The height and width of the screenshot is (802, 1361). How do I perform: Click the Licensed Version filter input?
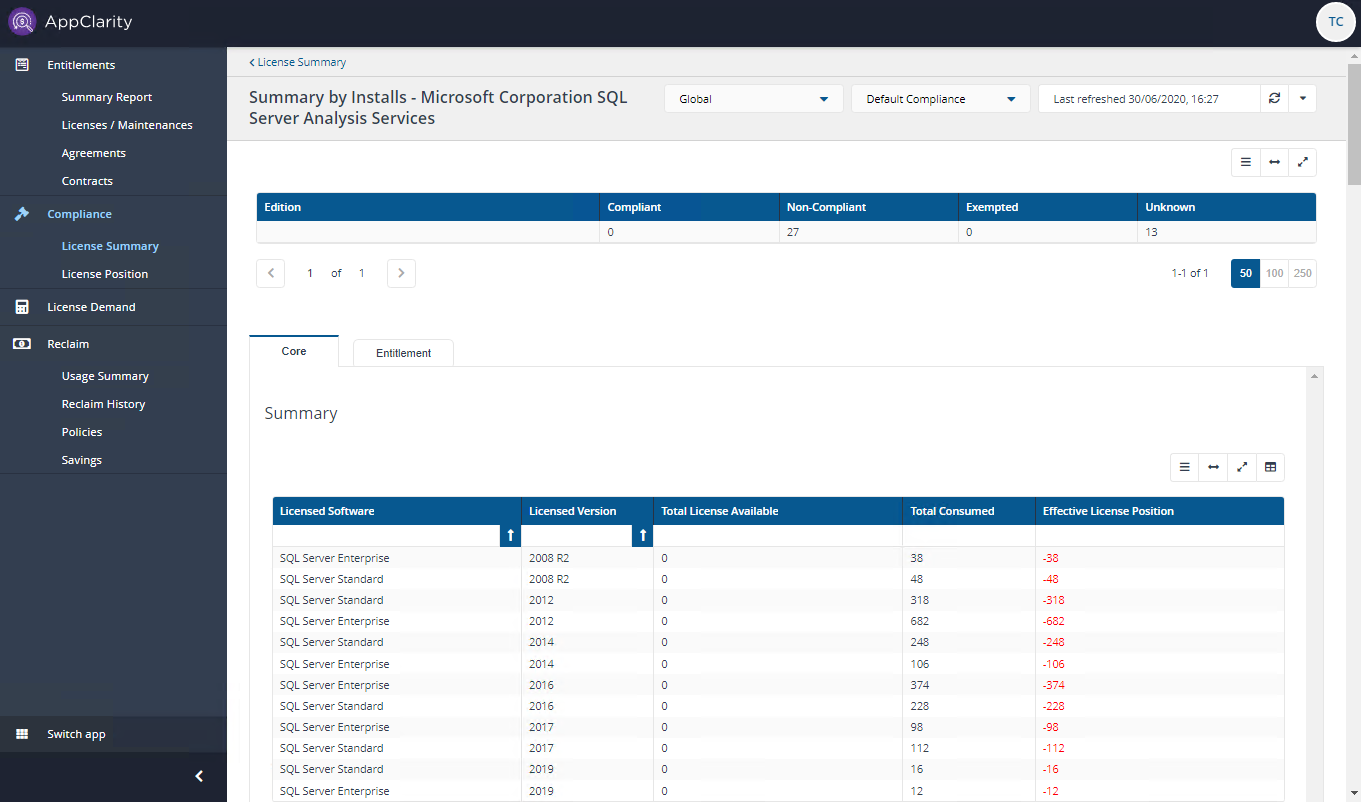click(x=577, y=536)
